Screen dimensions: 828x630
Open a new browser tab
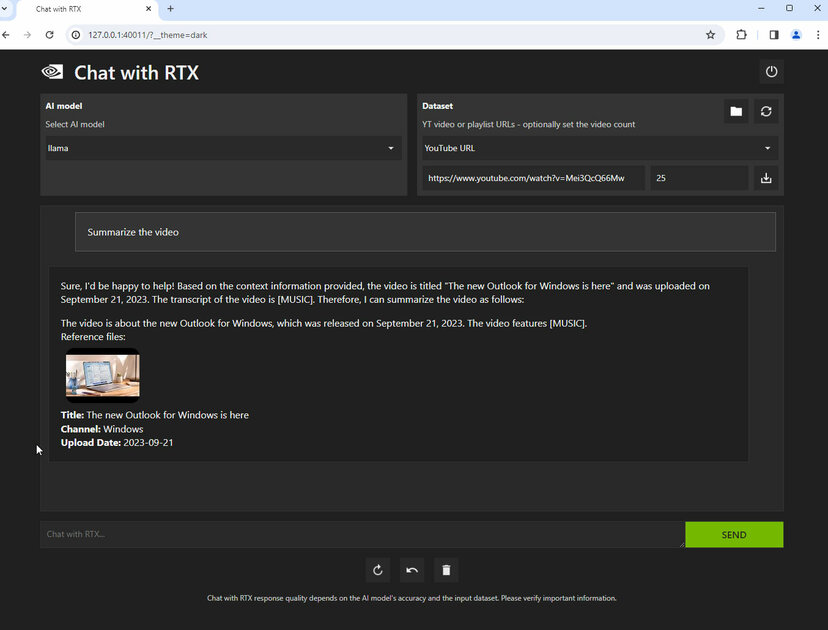pos(170,9)
